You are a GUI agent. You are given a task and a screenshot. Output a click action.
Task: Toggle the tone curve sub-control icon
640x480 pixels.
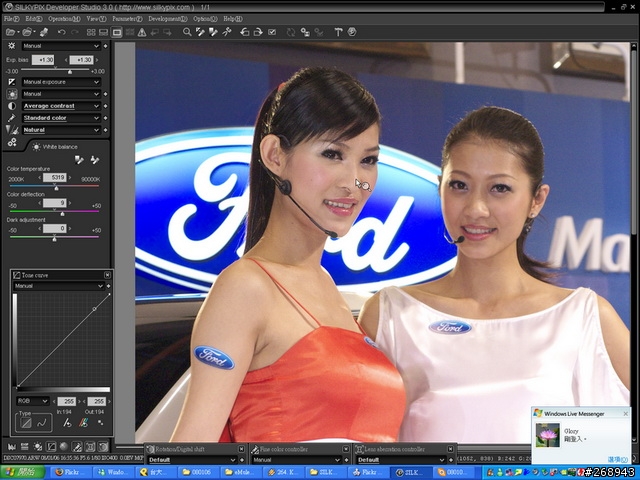click(51, 447)
